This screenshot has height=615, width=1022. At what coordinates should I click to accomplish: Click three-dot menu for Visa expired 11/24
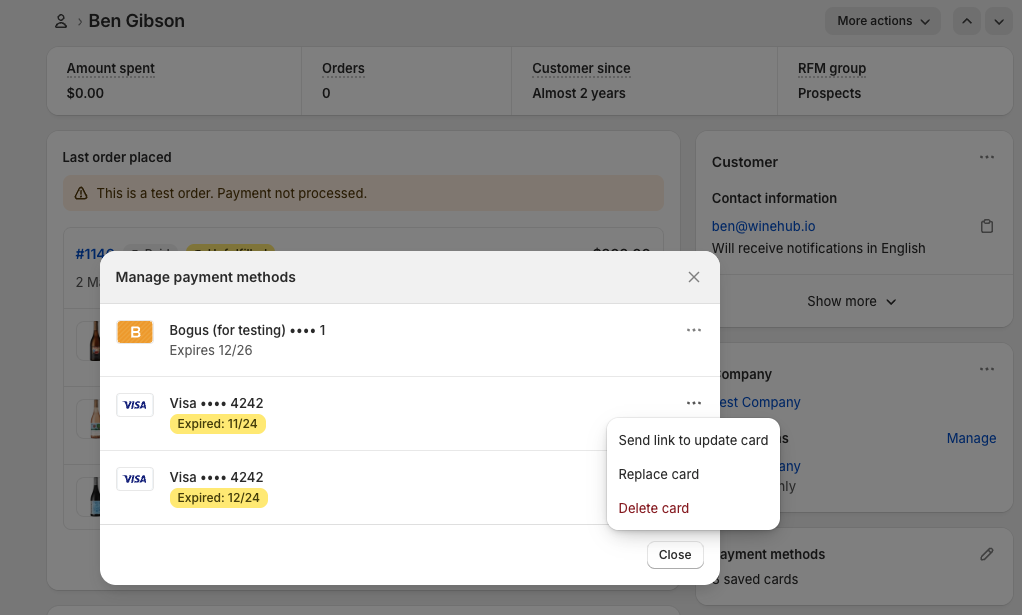(x=694, y=403)
